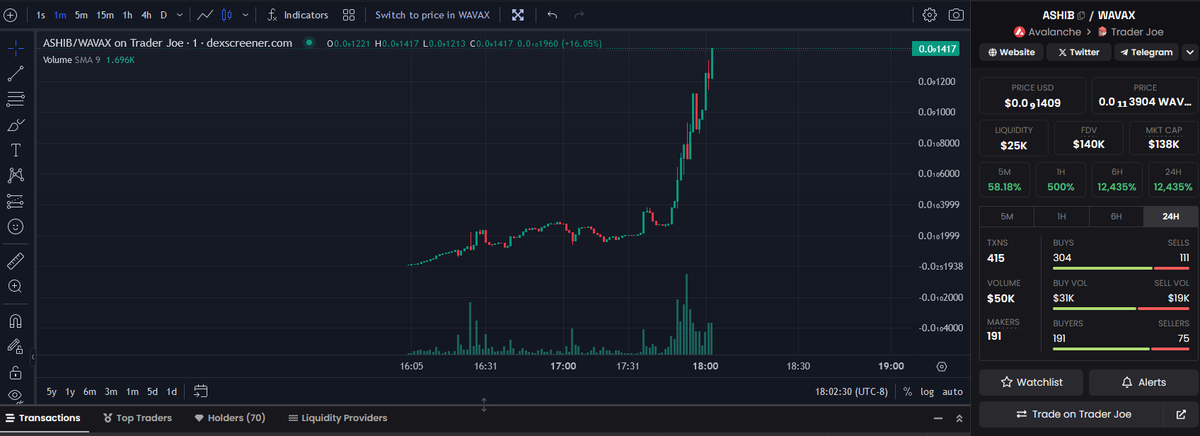Expand the bottom panel with double chevron
This screenshot has width=1200, height=436.
coord(959,418)
